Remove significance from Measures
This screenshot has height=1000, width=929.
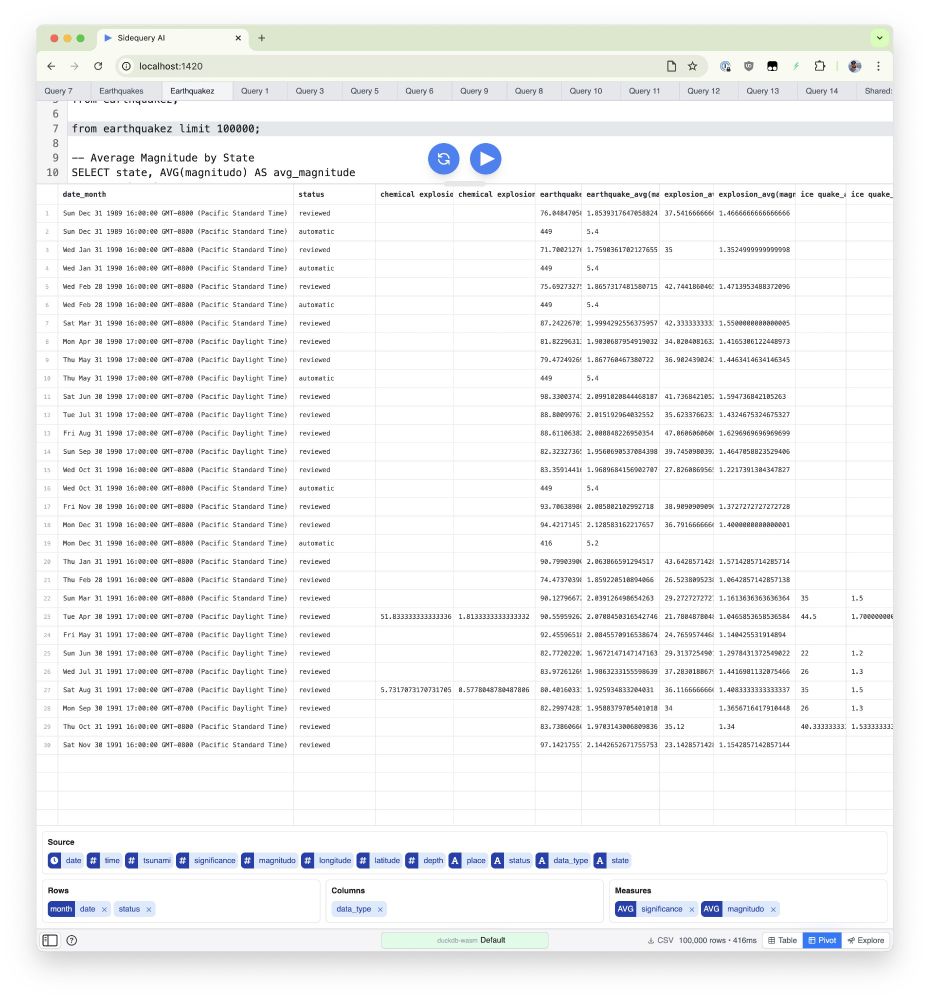click(x=691, y=909)
